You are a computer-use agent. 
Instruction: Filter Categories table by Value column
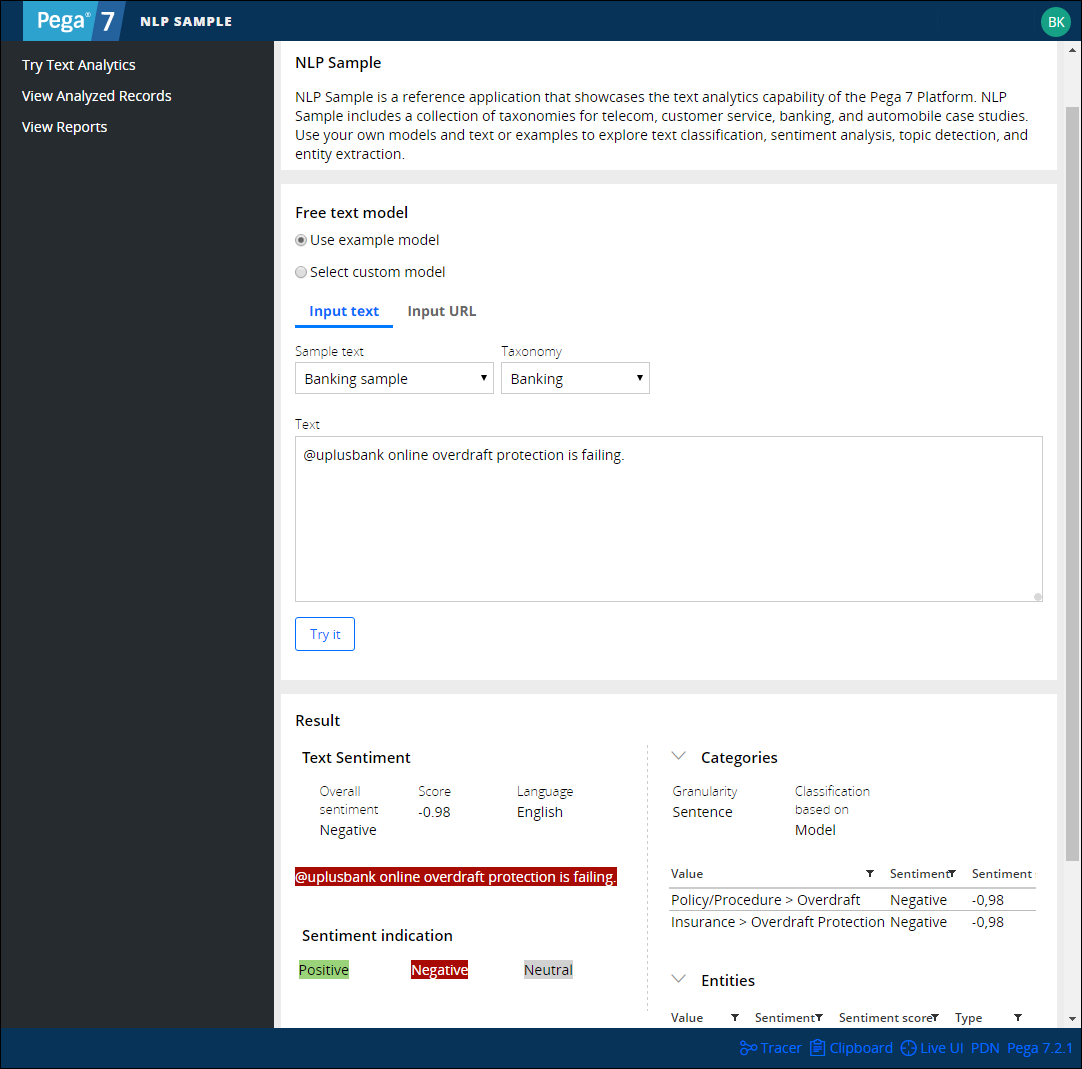pos(870,874)
